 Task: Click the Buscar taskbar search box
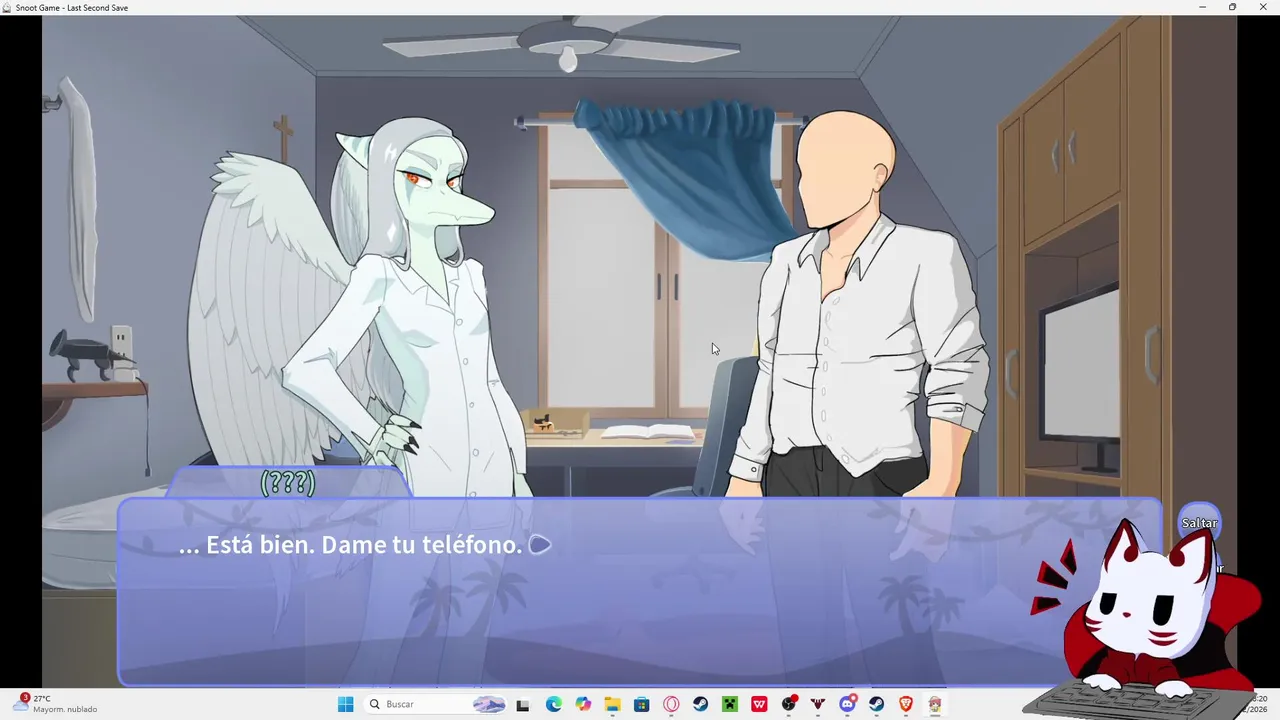[x=435, y=704]
